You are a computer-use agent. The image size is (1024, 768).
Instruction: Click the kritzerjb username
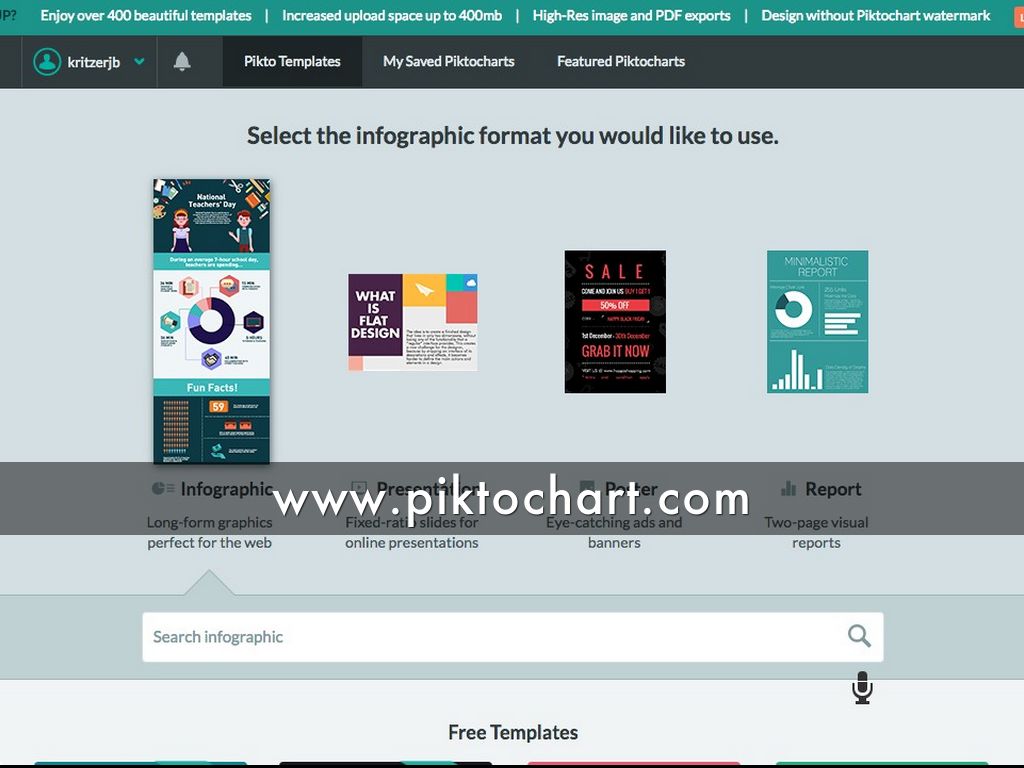[x=94, y=62]
